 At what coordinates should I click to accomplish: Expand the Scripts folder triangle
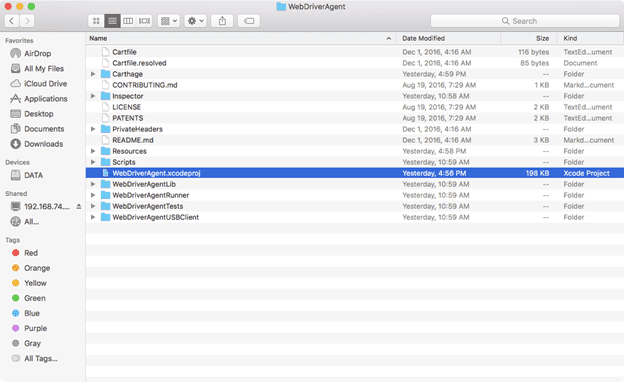pos(93,162)
